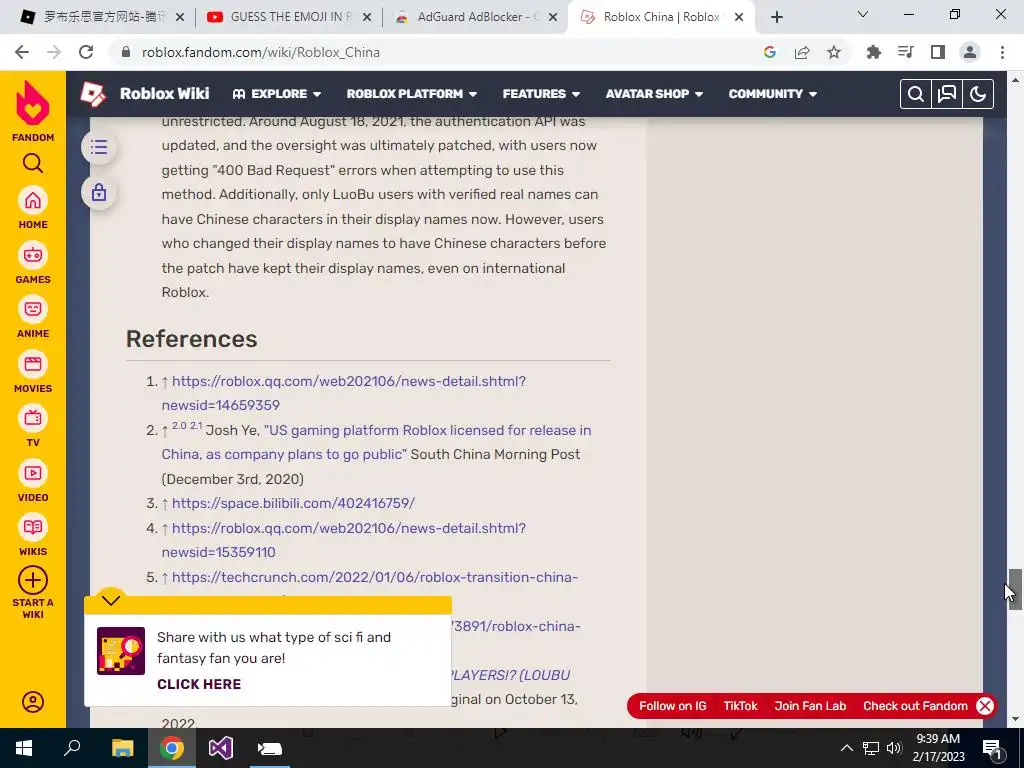Open Fandom sidebar search icon
Screen dimensions: 1024x768
pos(33,163)
